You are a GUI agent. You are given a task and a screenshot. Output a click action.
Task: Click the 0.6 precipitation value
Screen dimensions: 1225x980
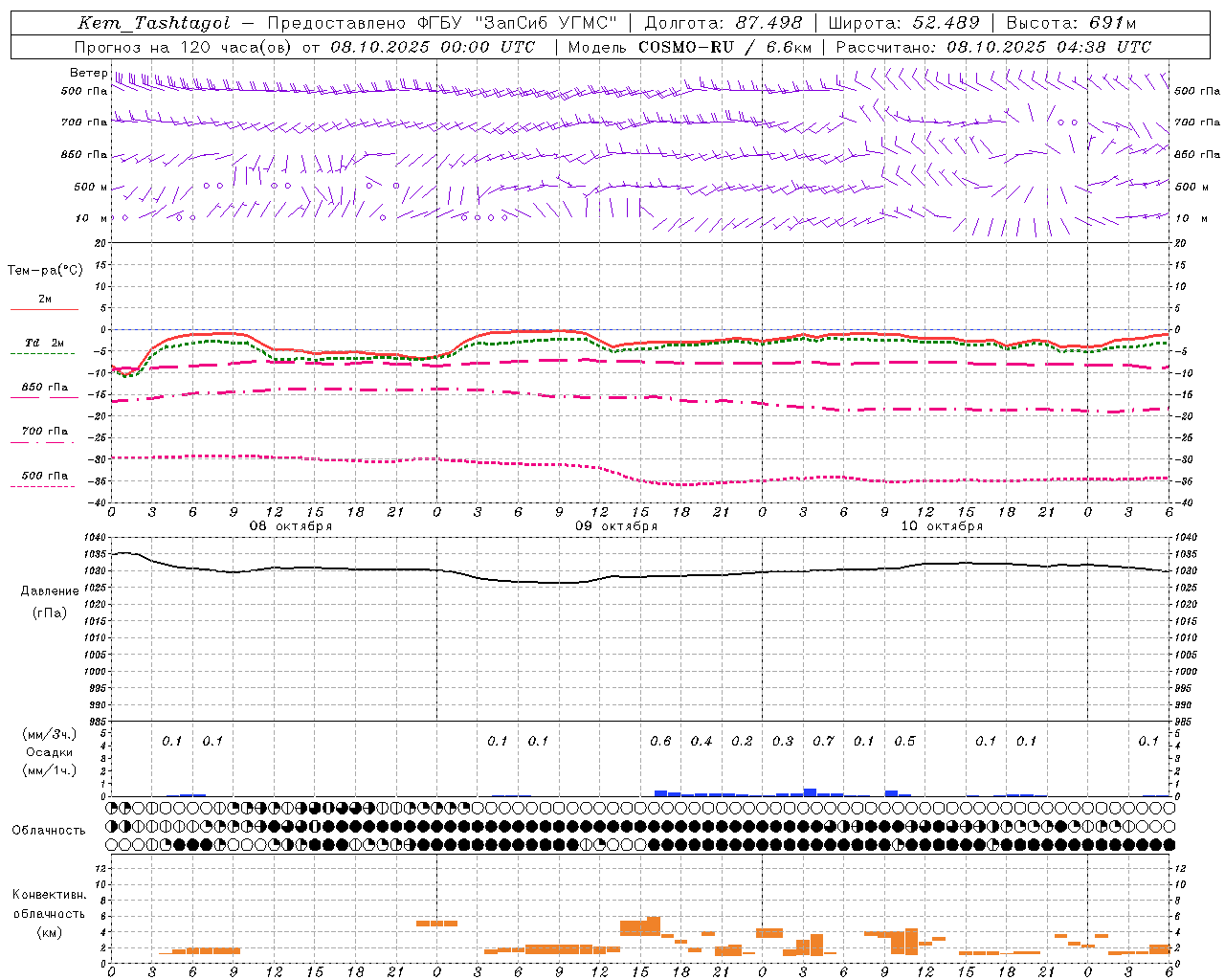660,741
